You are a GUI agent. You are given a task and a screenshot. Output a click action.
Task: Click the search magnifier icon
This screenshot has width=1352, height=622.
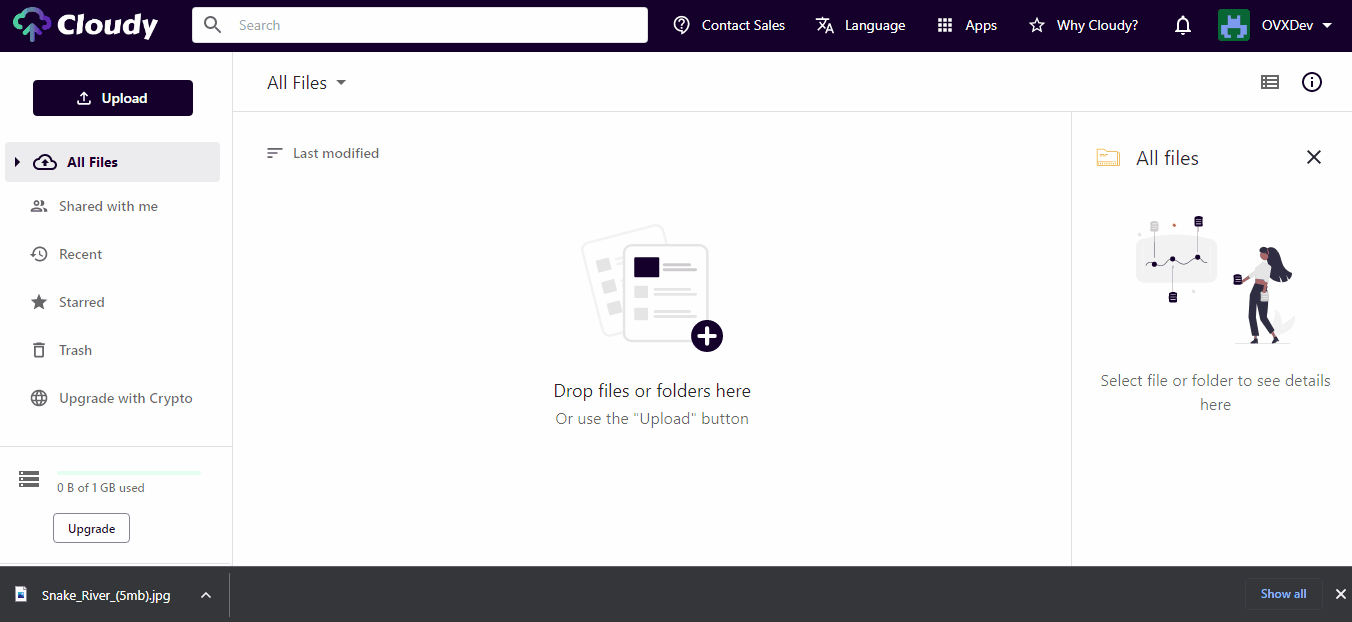tap(212, 25)
